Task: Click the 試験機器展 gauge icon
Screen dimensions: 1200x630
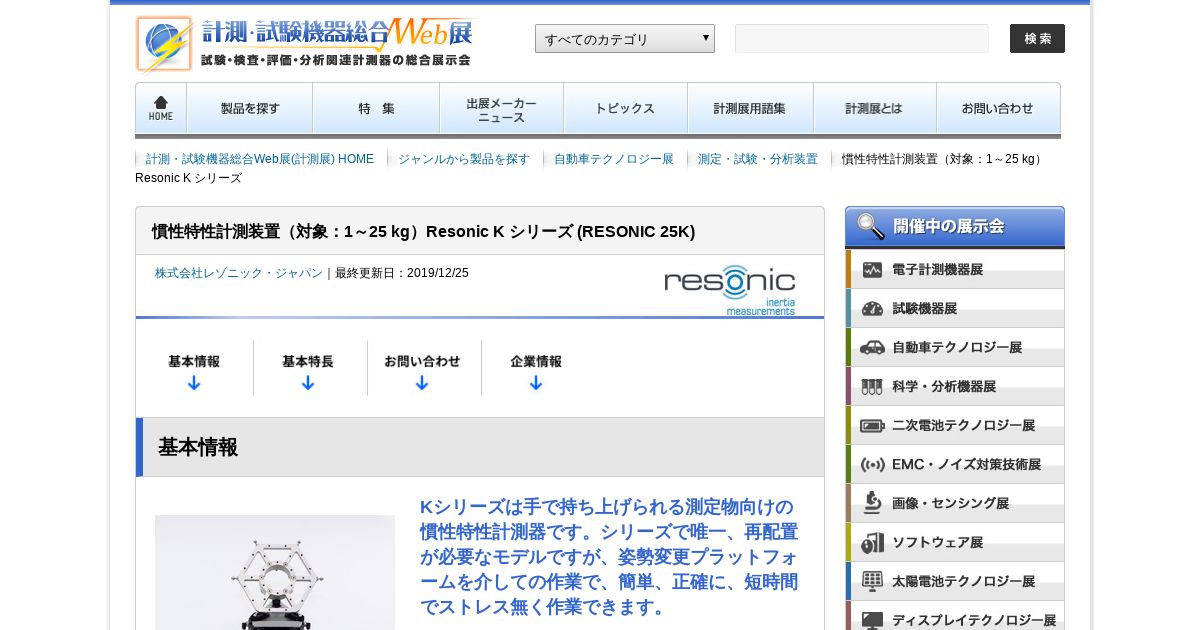Action: pos(872,309)
